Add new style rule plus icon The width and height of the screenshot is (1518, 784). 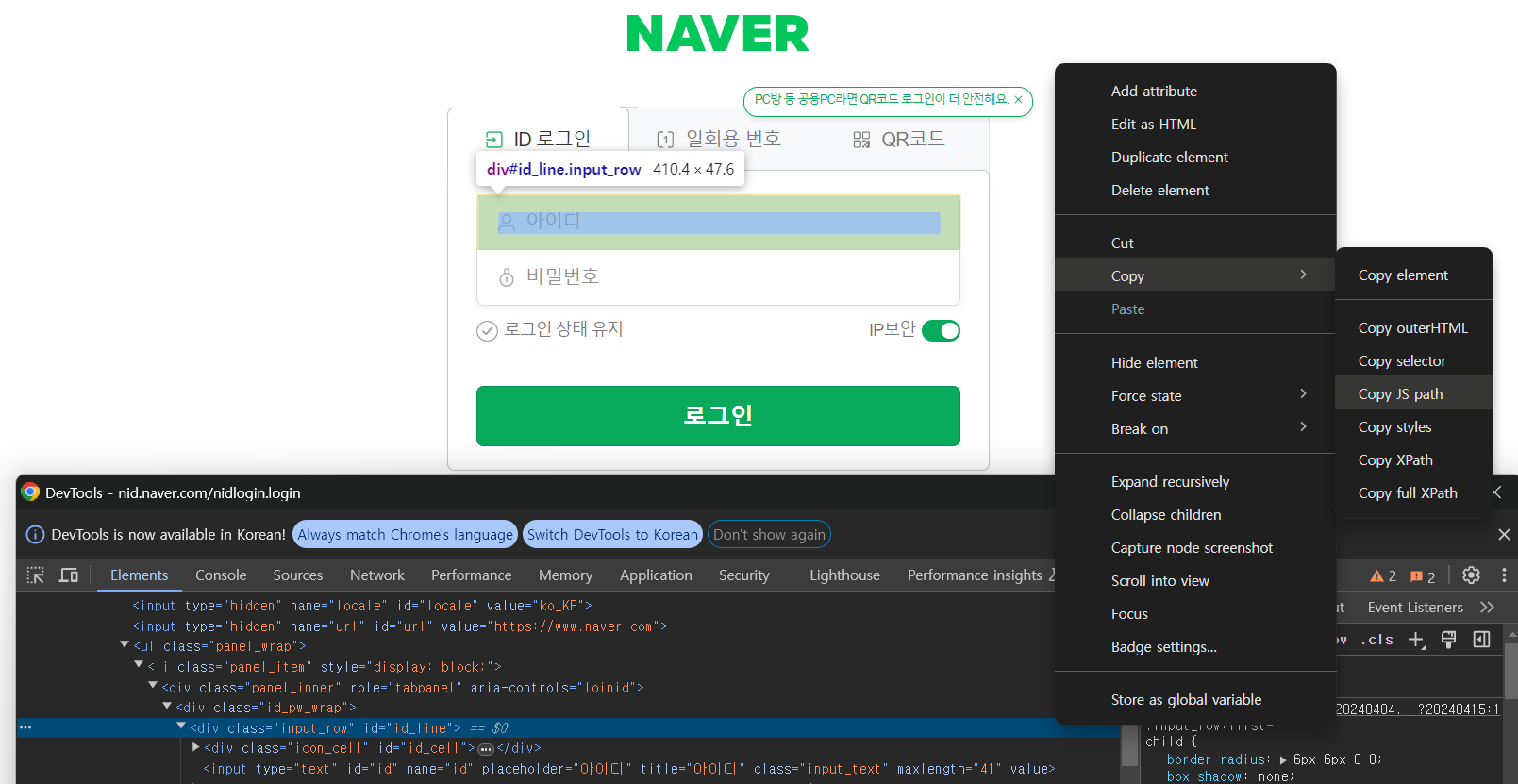click(1416, 640)
